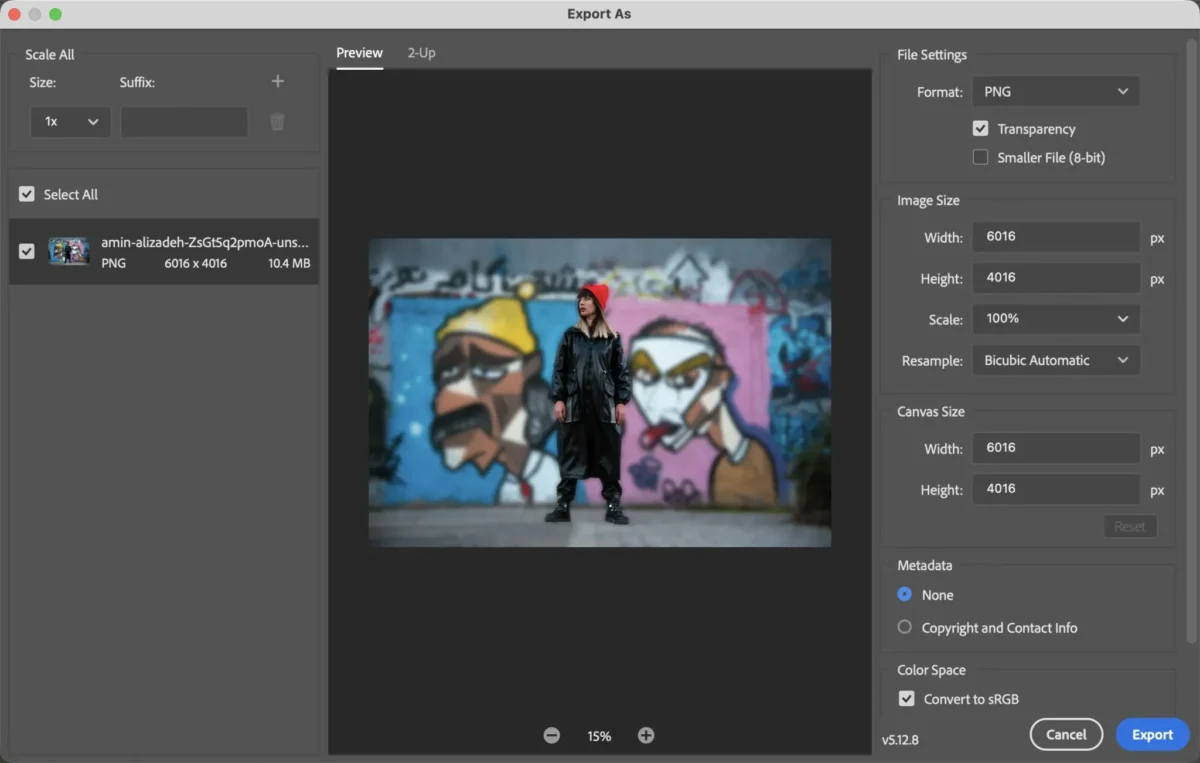Click the trash icon to delete scale

[x=278, y=122]
